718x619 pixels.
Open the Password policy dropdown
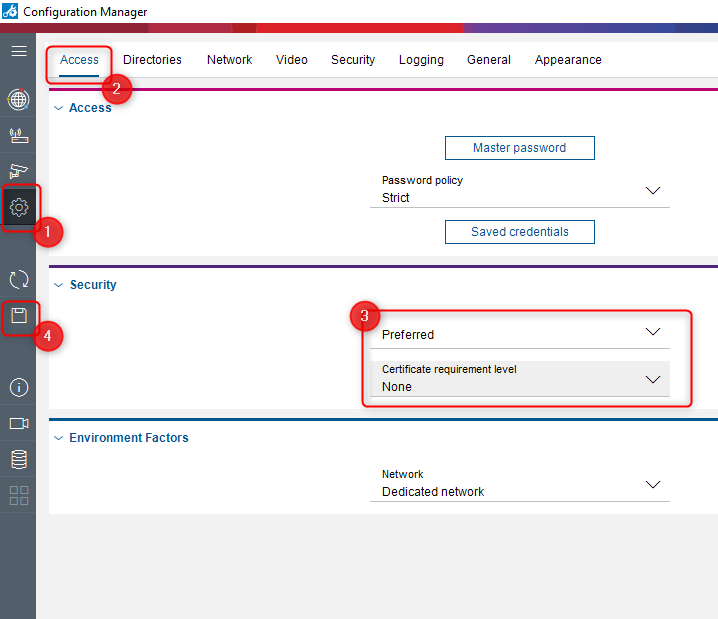pyautogui.click(x=519, y=190)
